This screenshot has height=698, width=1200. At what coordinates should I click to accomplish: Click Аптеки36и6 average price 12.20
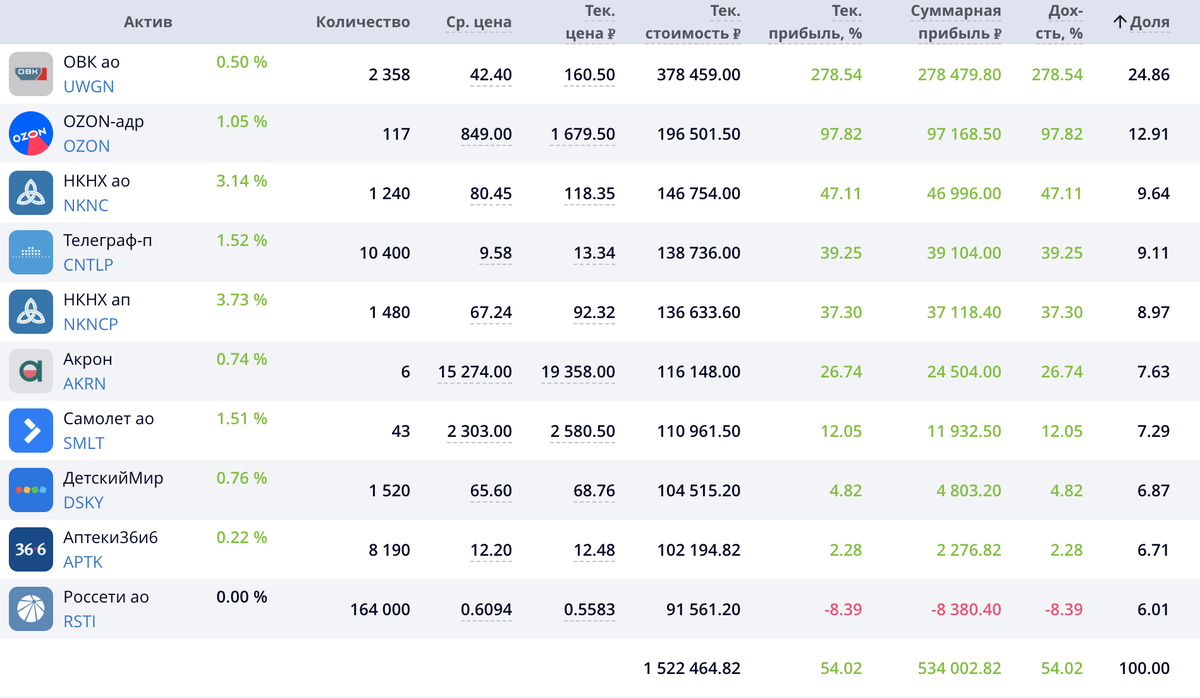491,551
